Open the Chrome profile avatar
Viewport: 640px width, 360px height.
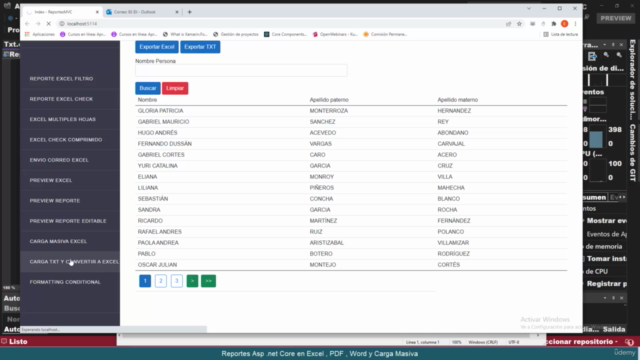[564, 24]
